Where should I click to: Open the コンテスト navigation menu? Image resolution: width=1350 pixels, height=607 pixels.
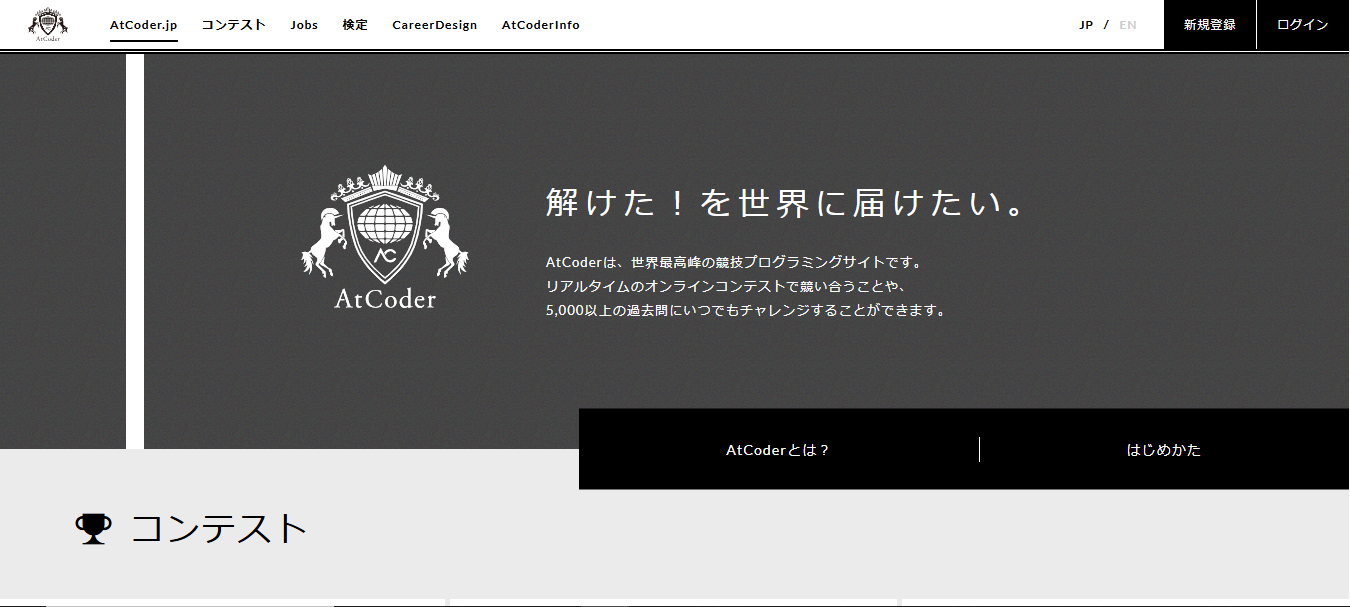[234, 25]
